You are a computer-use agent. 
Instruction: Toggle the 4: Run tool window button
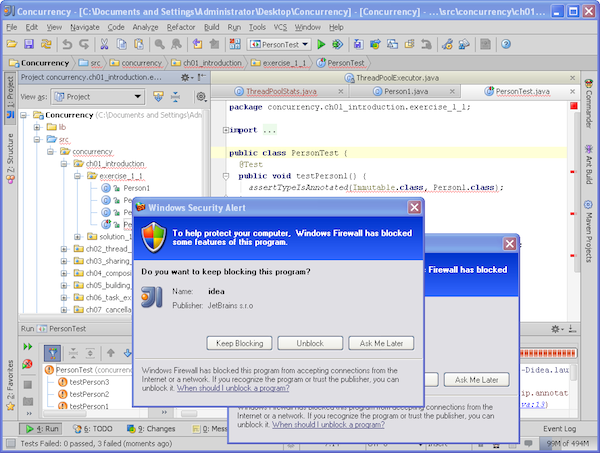click(x=41, y=429)
